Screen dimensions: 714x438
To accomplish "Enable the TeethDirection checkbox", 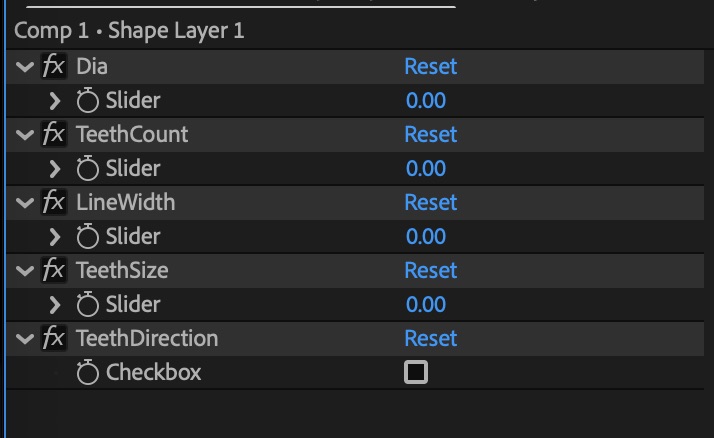I will click(416, 373).
